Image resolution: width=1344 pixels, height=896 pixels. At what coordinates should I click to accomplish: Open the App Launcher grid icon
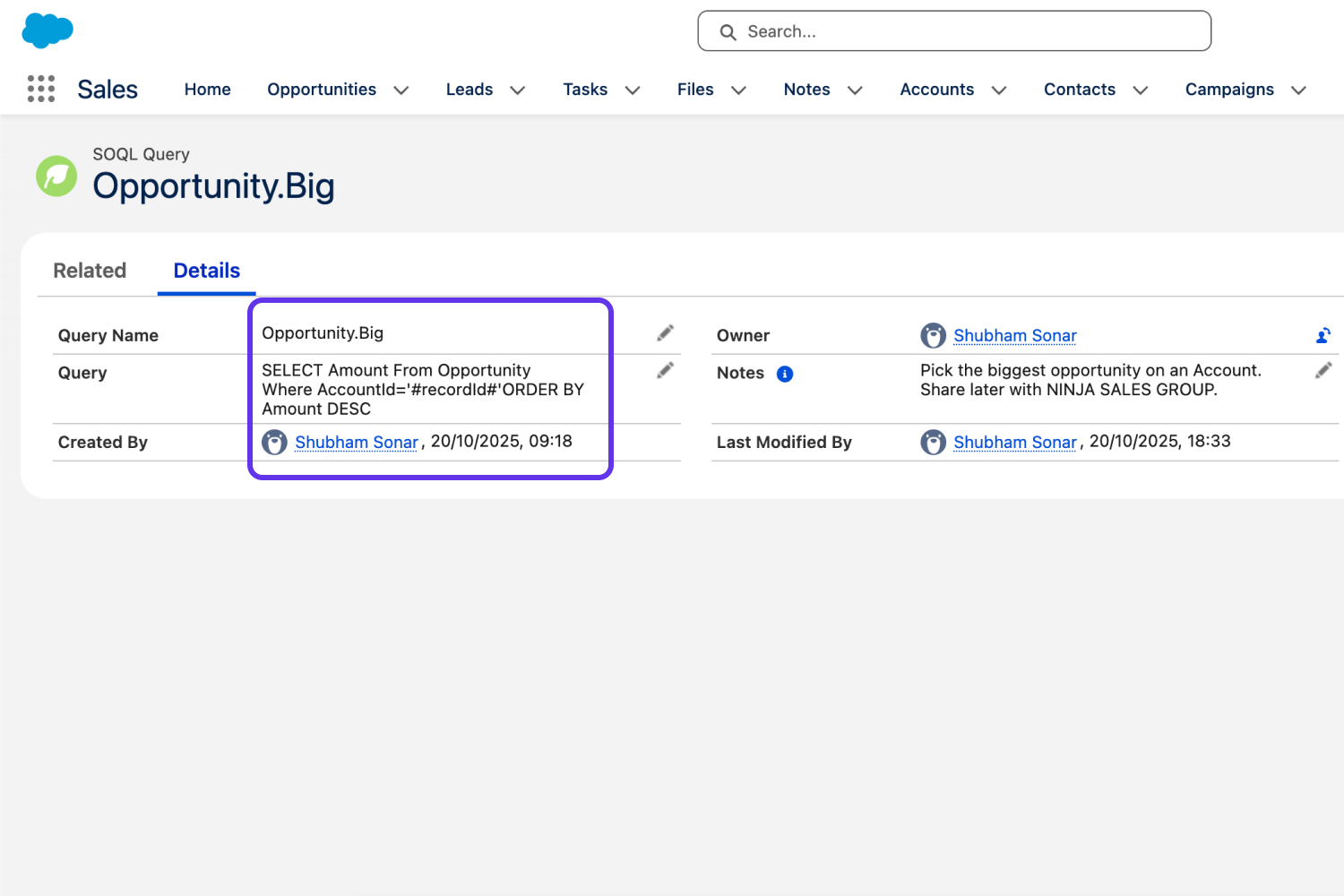(x=41, y=89)
